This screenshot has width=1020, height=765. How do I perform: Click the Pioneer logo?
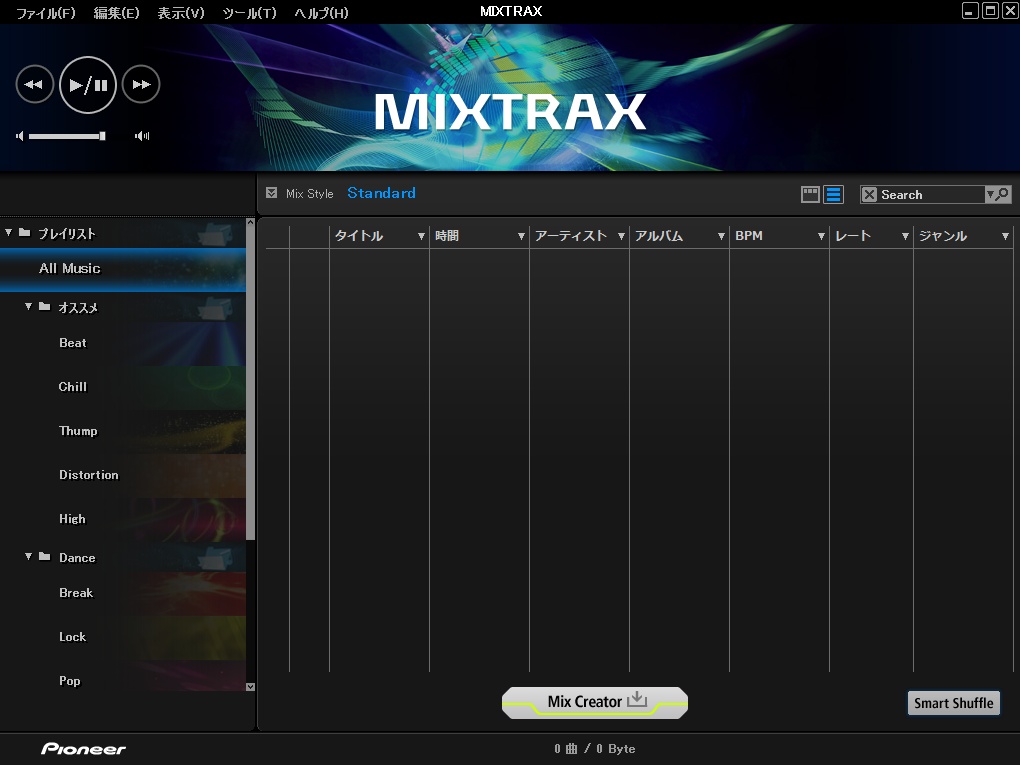(84, 749)
